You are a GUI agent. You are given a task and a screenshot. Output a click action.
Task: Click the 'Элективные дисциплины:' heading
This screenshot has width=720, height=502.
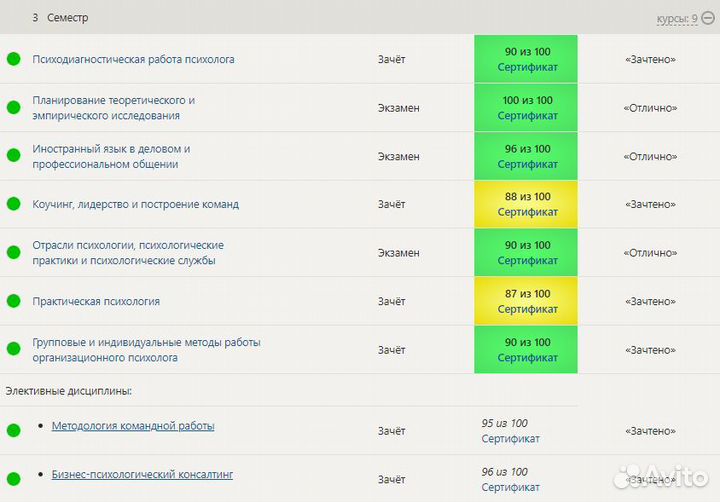pyautogui.click(x=68, y=391)
